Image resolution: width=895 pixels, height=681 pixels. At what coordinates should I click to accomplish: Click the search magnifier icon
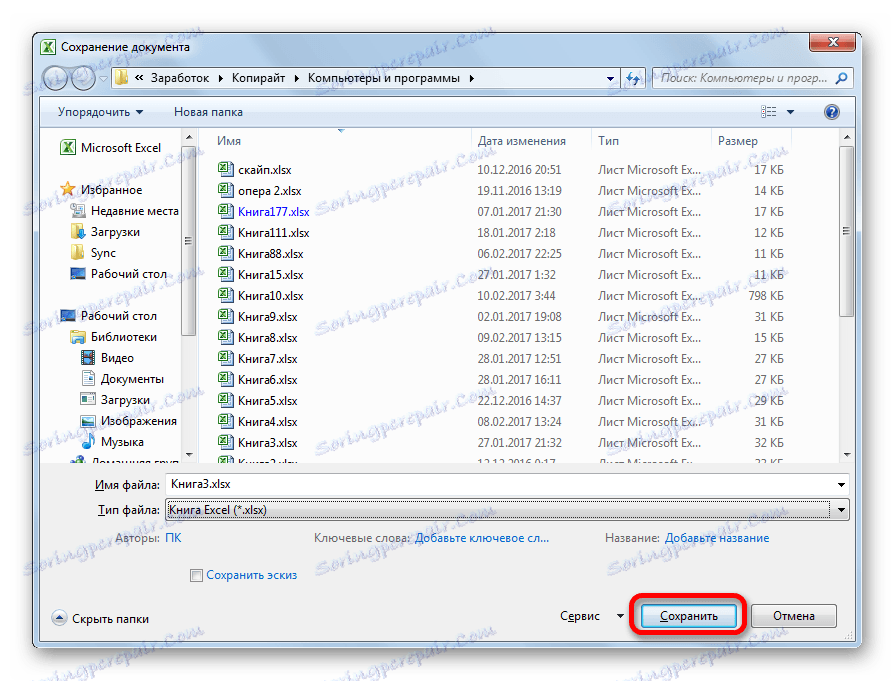841,78
